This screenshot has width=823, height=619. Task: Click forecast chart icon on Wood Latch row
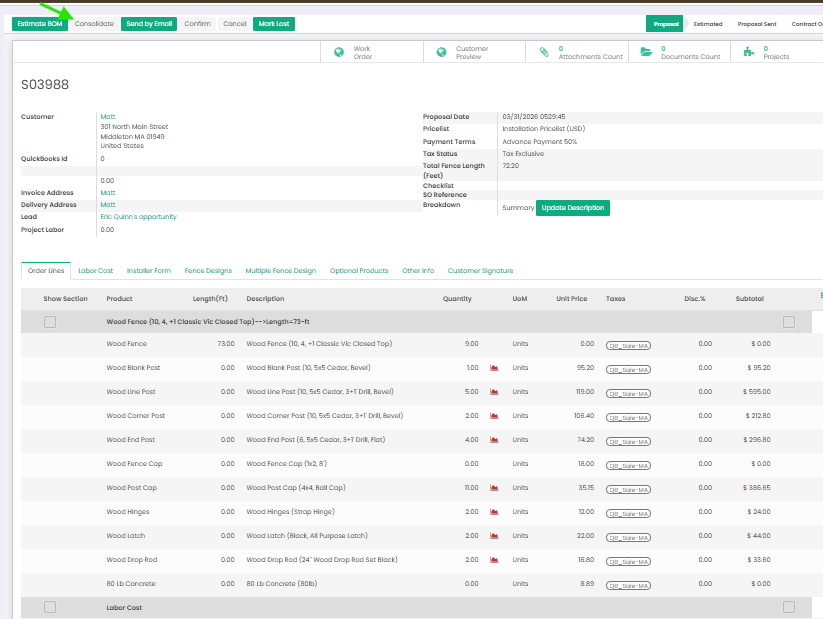494,536
